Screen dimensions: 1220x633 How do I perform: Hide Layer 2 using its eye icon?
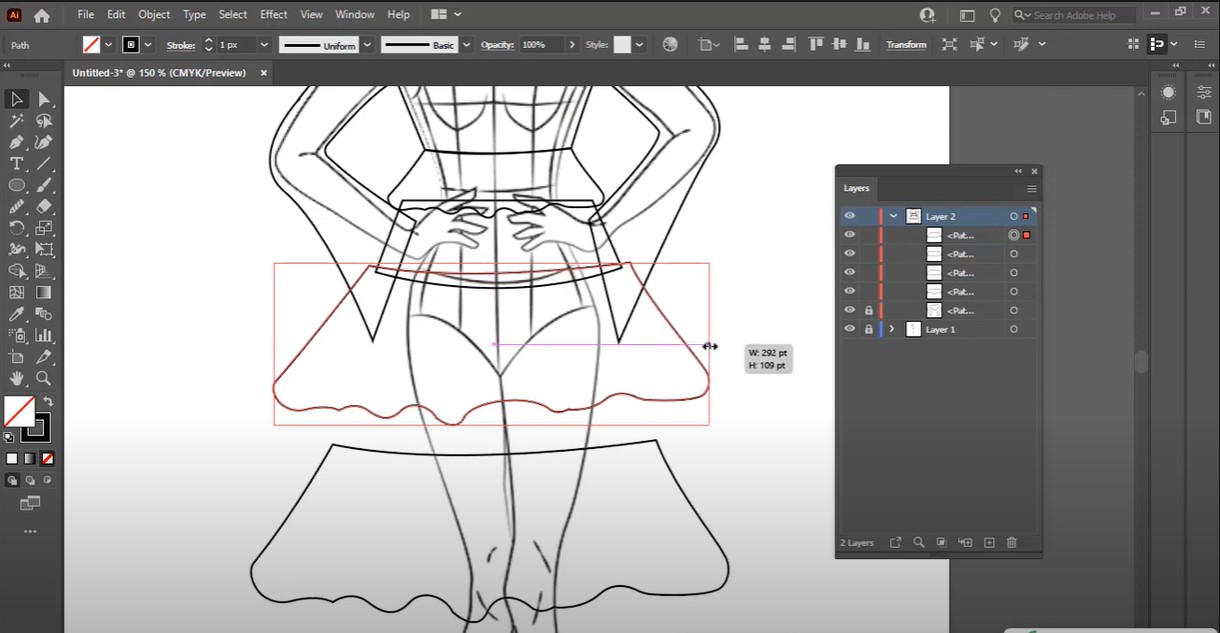pos(849,216)
